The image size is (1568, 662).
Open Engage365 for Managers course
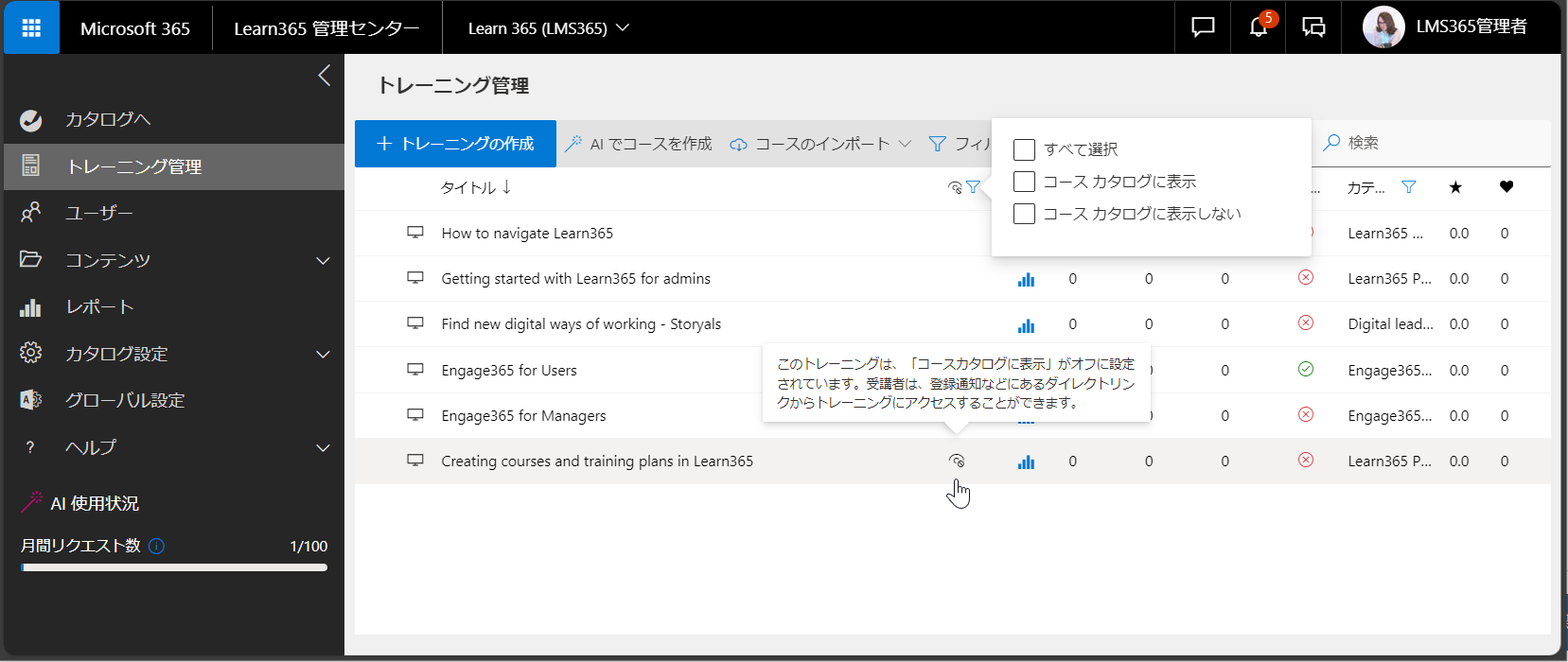(523, 416)
